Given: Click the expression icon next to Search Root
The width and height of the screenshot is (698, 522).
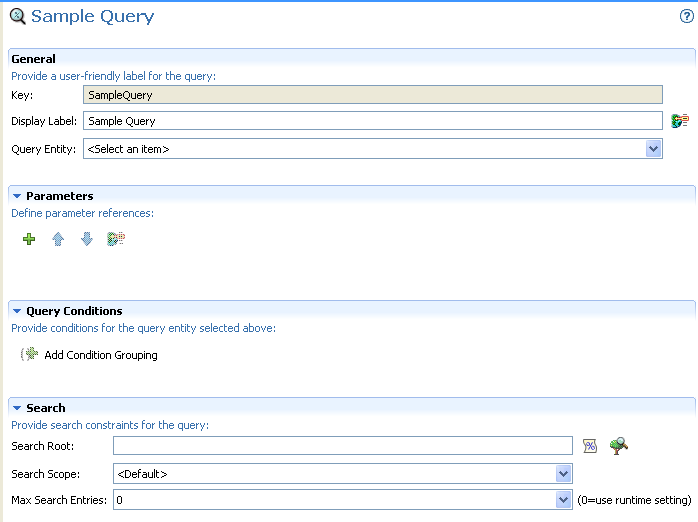Looking at the screenshot, I should click(590, 446).
